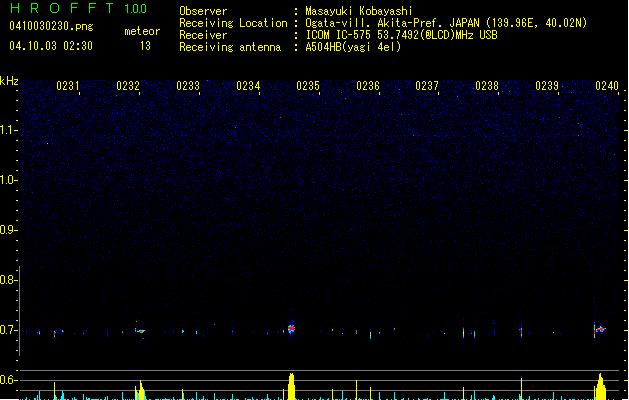Click the 0240 time marker
The width and height of the screenshot is (629, 400).
[607, 86]
